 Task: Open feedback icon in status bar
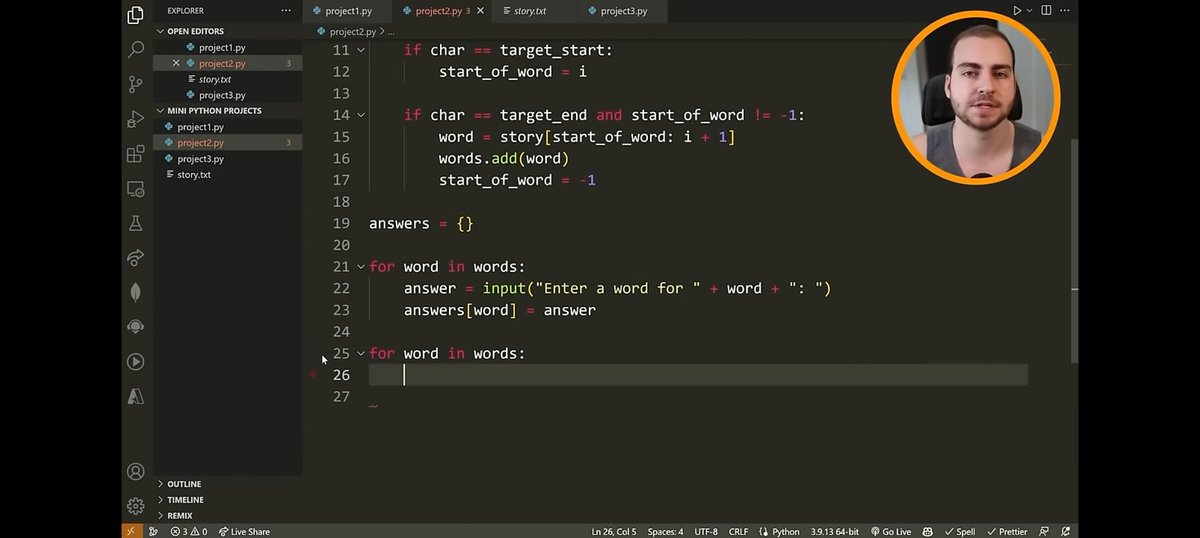pos(1045,531)
